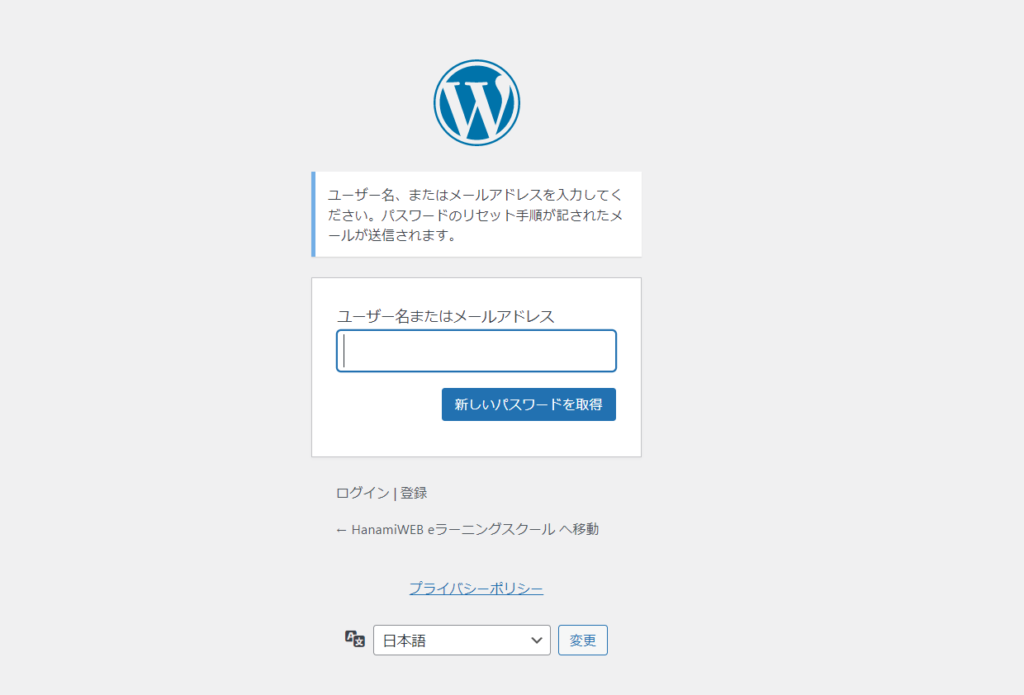The height and width of the screenshot is (695, 1024).
Task: Open the ログイン link
Action: pos(362,493)
